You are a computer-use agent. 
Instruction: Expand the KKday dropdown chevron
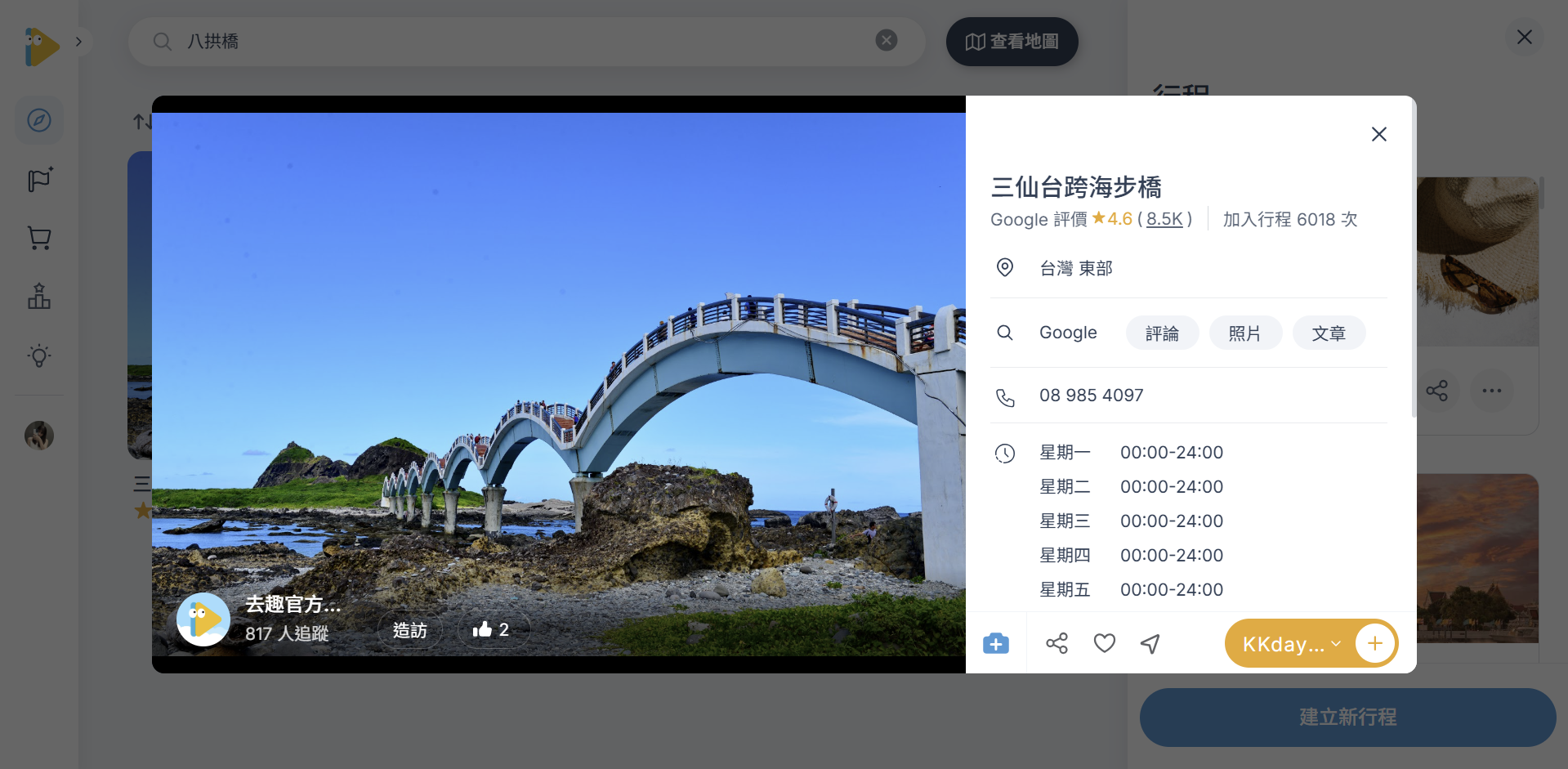pos(1335,643)
